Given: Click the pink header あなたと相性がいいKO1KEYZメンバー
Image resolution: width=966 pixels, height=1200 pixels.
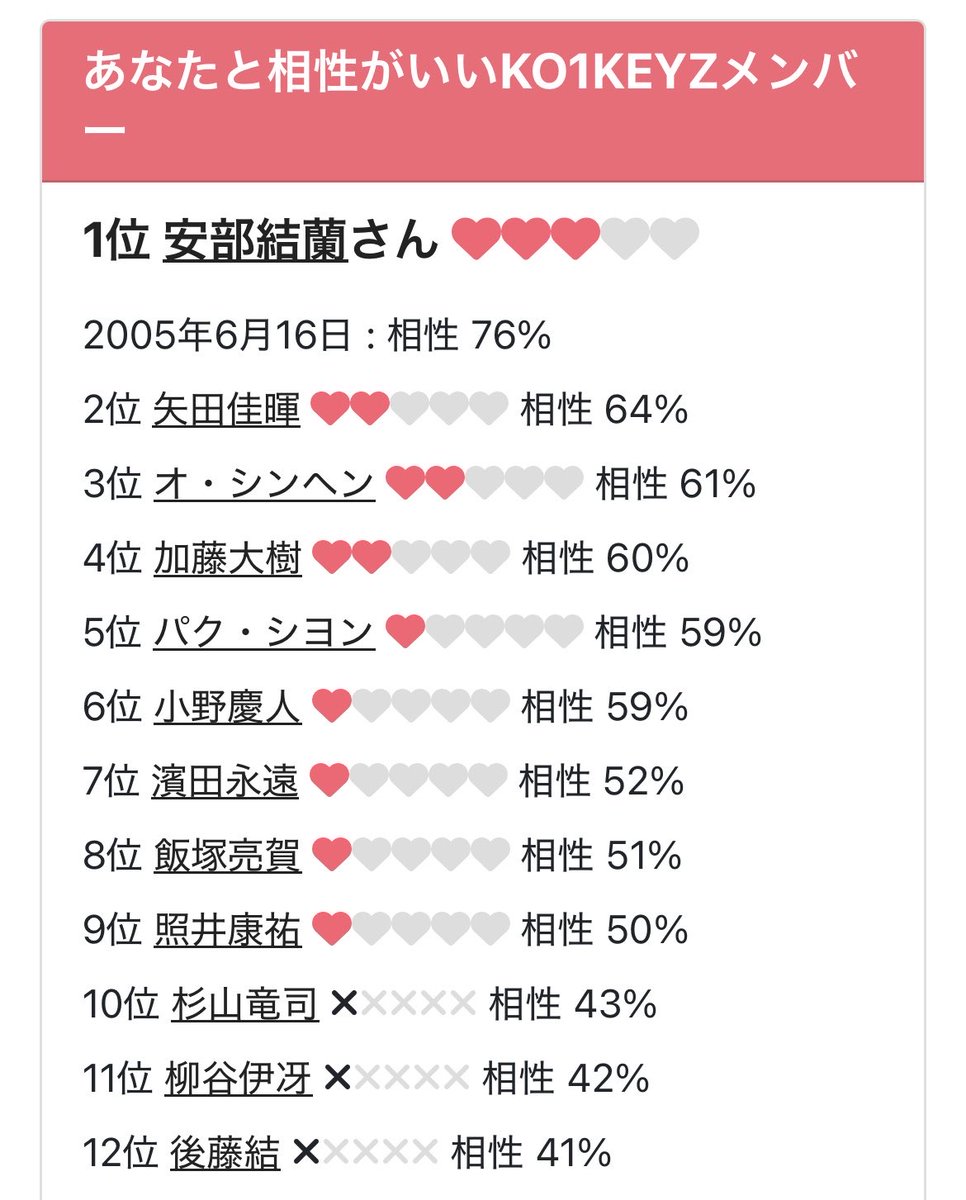Looking at the screenshot, I should coord(482,101).
